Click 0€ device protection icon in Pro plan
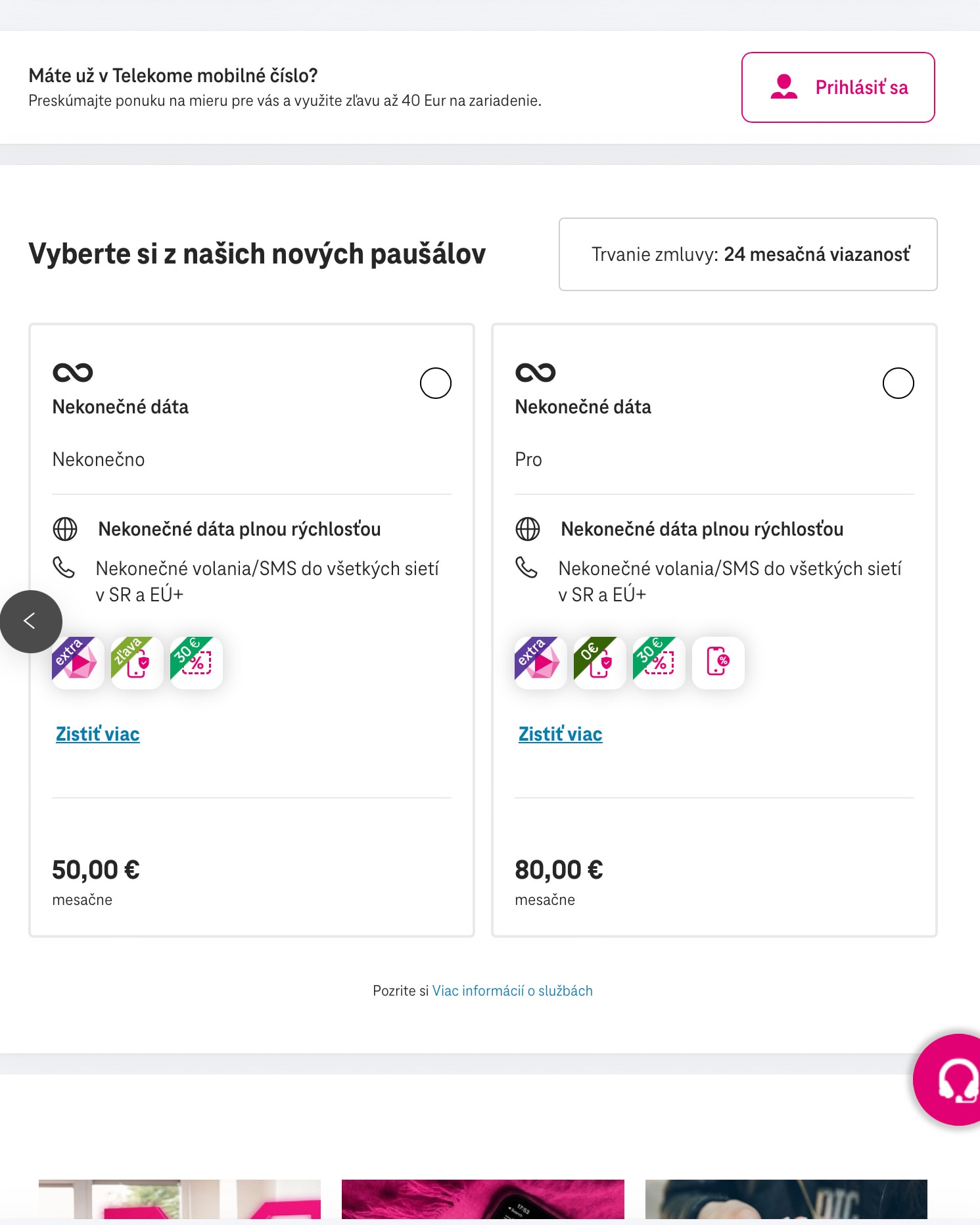Image resolution: width=980 pixels, height=1225 pixels. [600, 662]
